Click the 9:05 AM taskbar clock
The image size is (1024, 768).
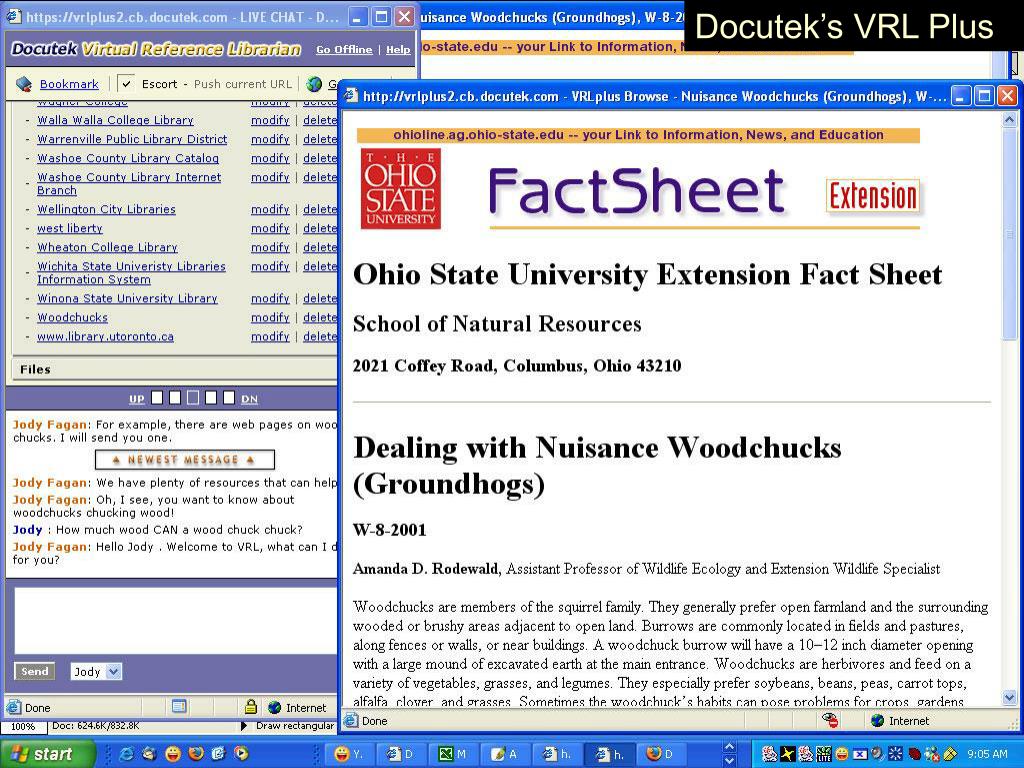pyautogui.click(x=987, y=754)
